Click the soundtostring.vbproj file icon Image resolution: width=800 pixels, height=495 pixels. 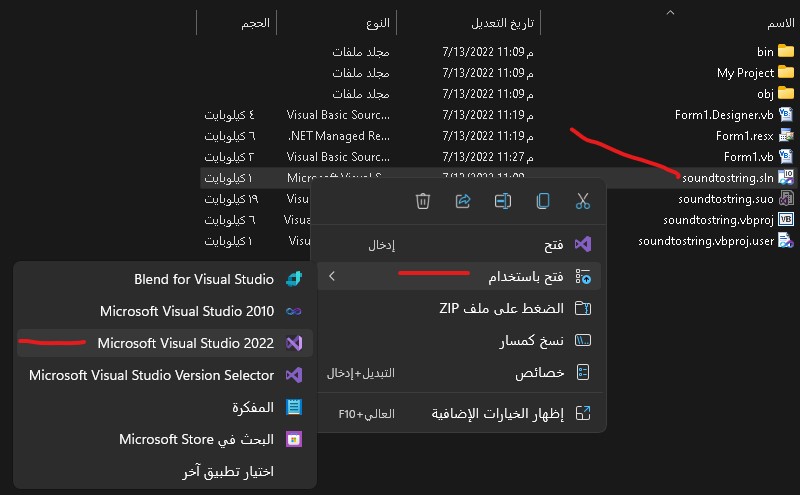[786, 219]
